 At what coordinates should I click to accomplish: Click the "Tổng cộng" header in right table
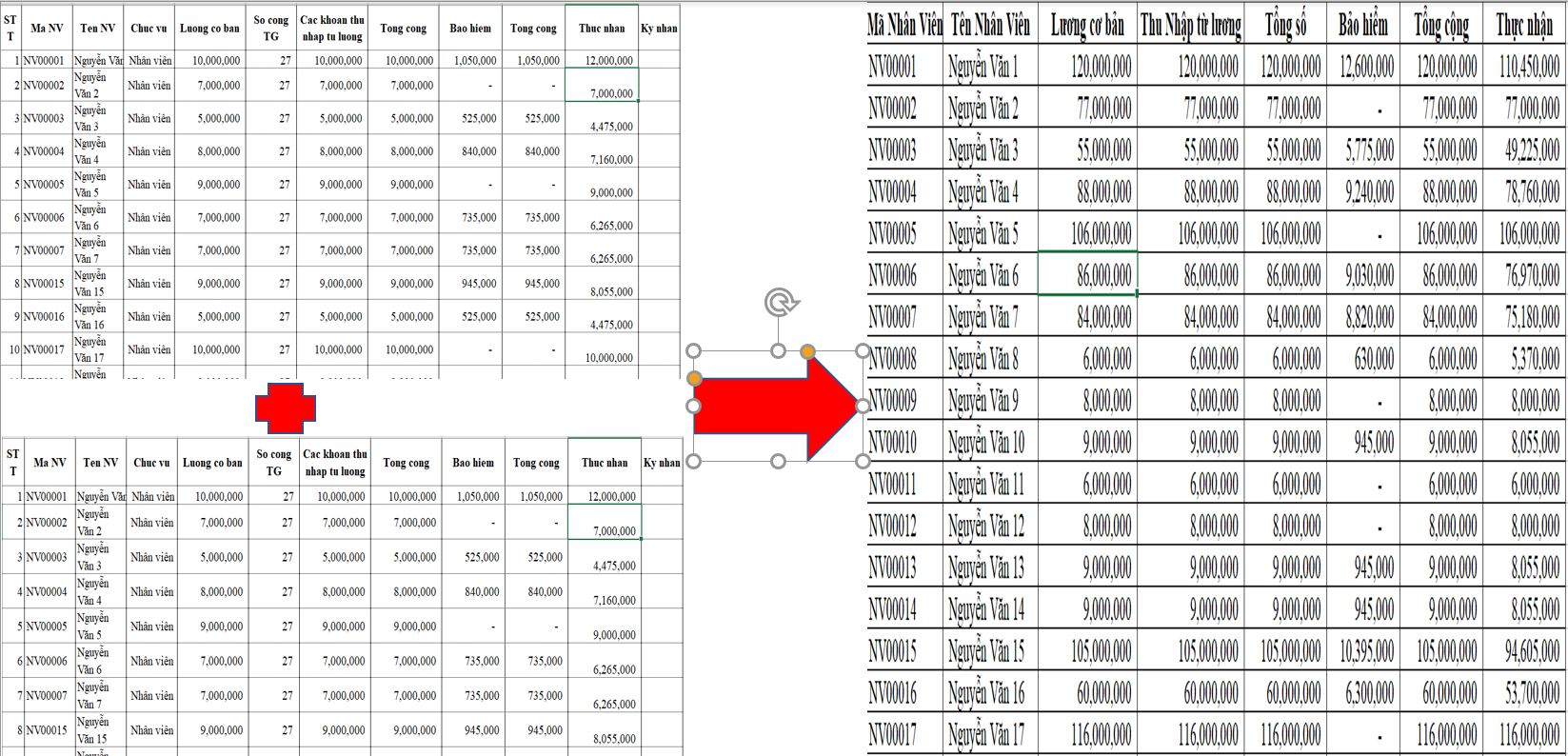click(1440, 26)
